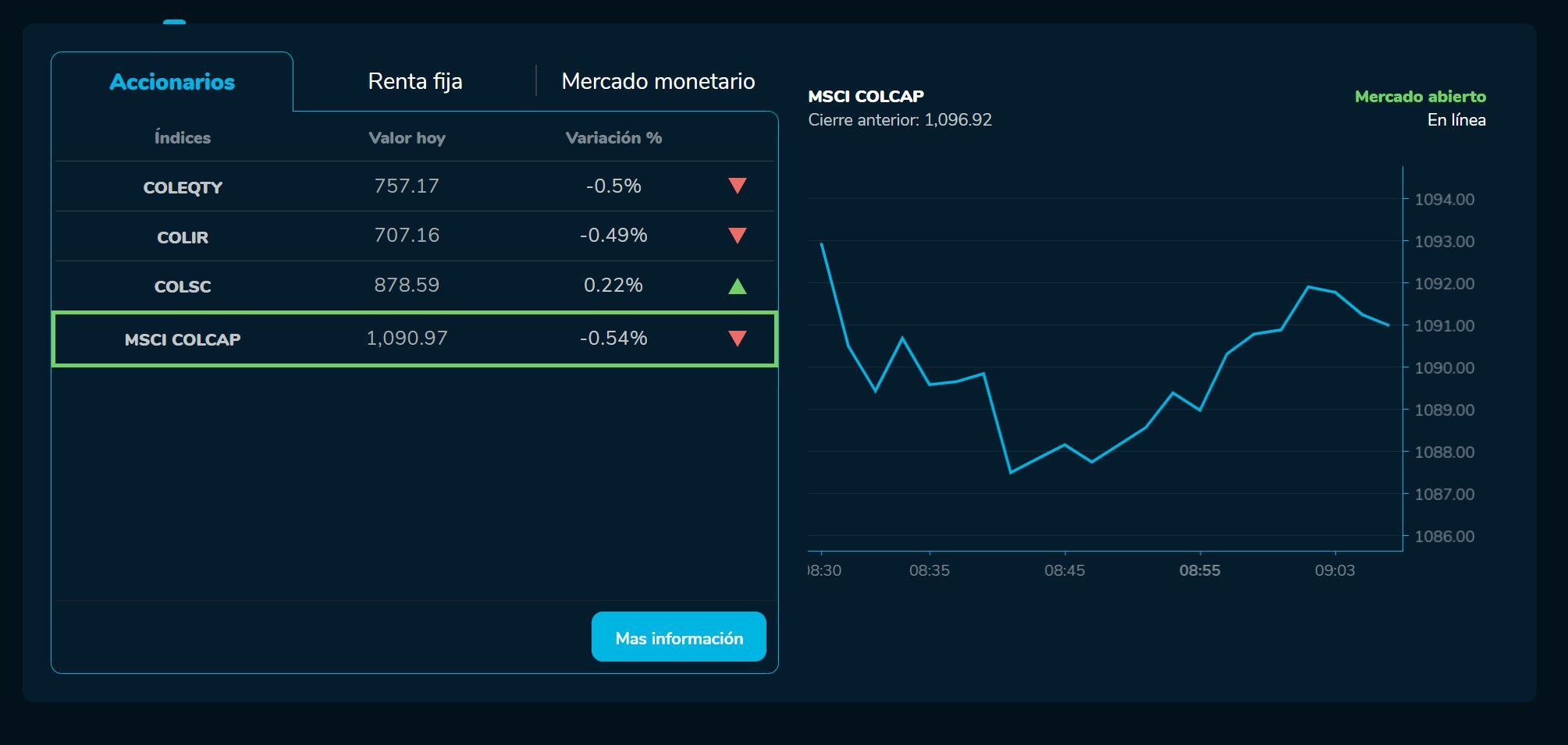
Task: Click the 09:03 label on chart axis
Action: tap(1335, 570)
